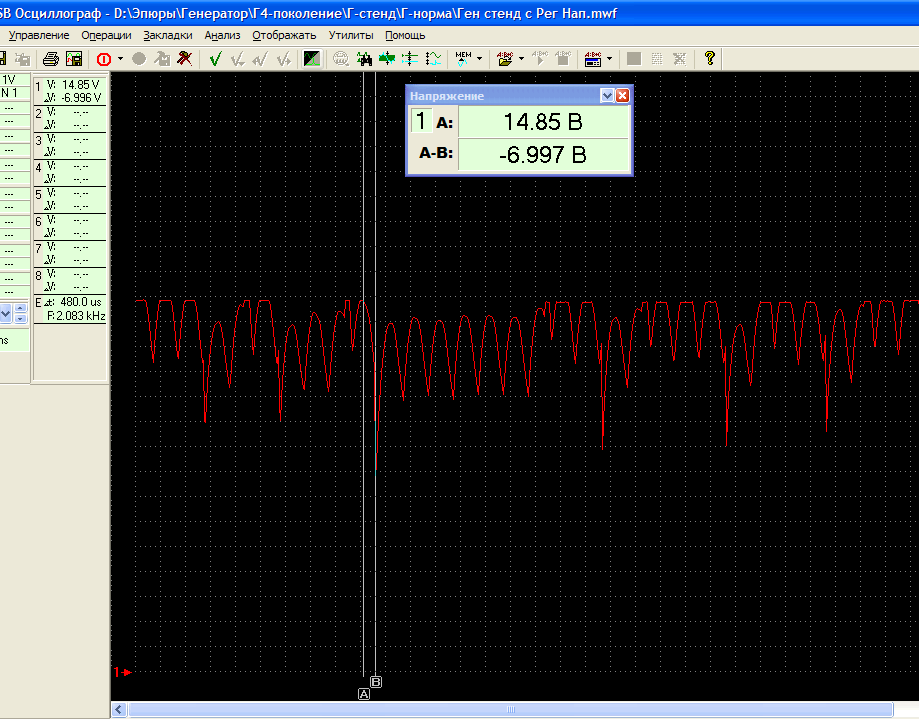Click channel 5 measurement row in side panel
919x720 pixels.
70,200
